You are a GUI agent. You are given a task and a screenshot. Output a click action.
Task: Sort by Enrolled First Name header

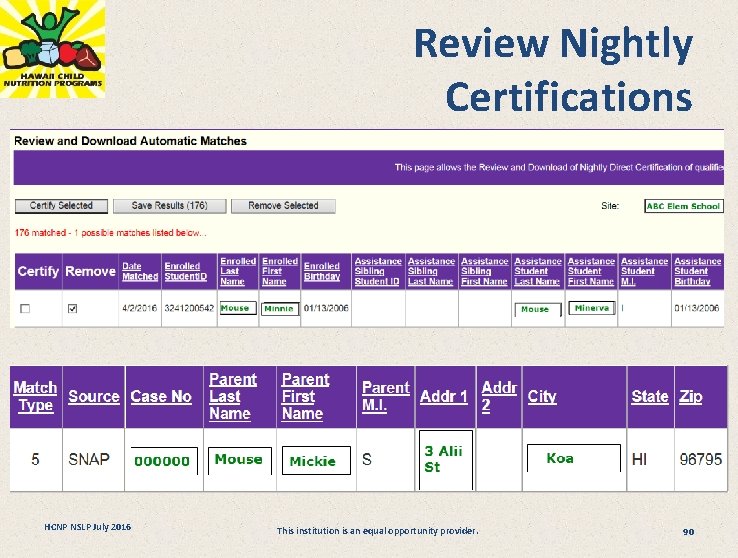coord(280,271)
